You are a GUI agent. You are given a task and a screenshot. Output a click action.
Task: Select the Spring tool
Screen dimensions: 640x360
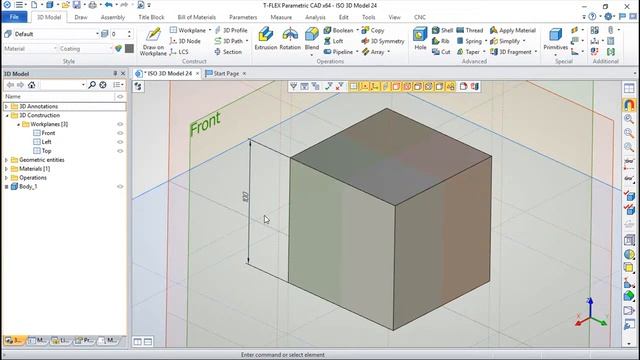[x=469, y=41]
